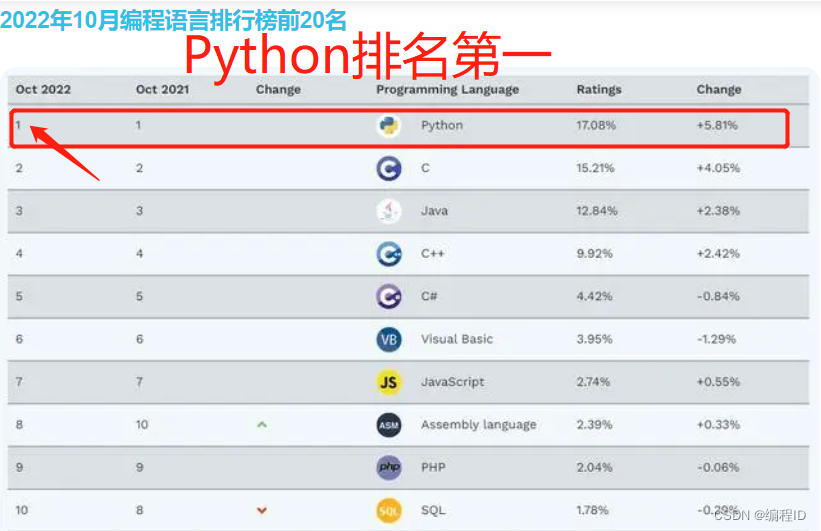Click the rating value 15.21%

coord(595,169)
